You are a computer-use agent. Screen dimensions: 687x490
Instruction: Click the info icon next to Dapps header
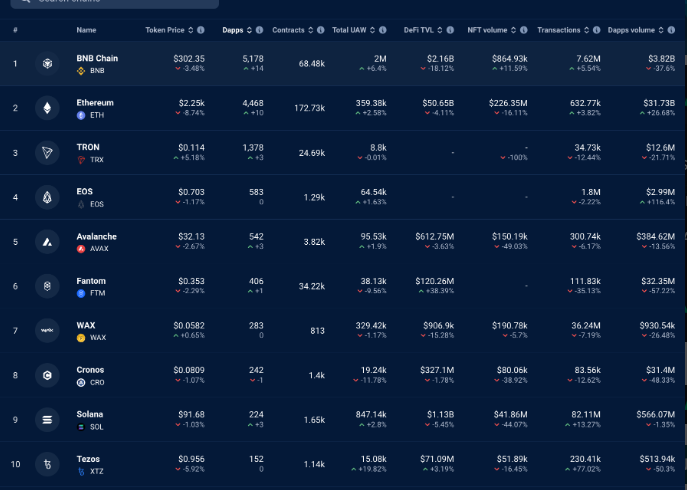(259, 30)
